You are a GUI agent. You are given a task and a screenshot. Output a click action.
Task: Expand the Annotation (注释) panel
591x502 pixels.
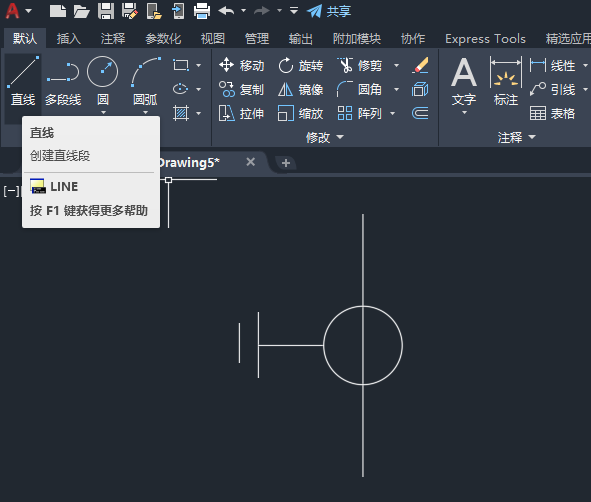point(516,137)
